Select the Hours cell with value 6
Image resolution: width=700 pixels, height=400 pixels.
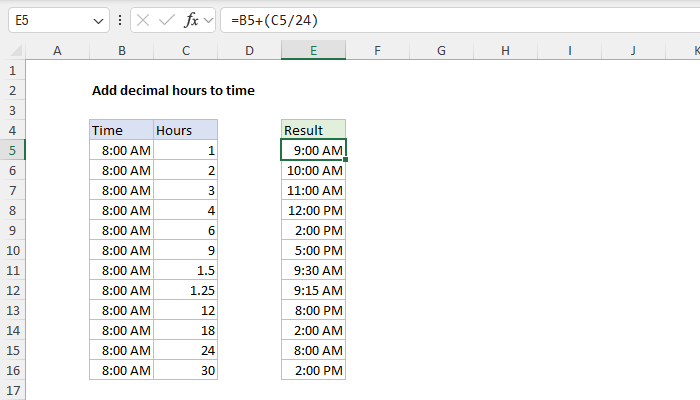[186, 230]
